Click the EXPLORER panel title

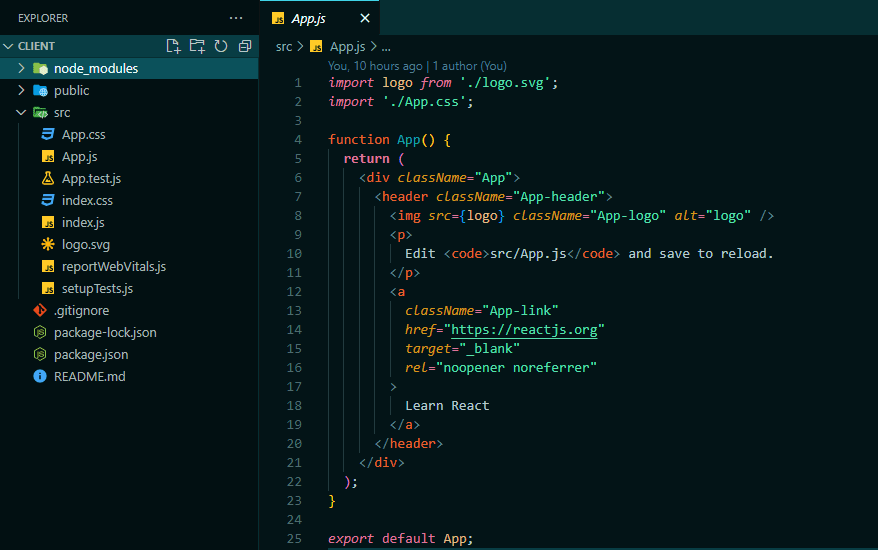pos(43,18)
